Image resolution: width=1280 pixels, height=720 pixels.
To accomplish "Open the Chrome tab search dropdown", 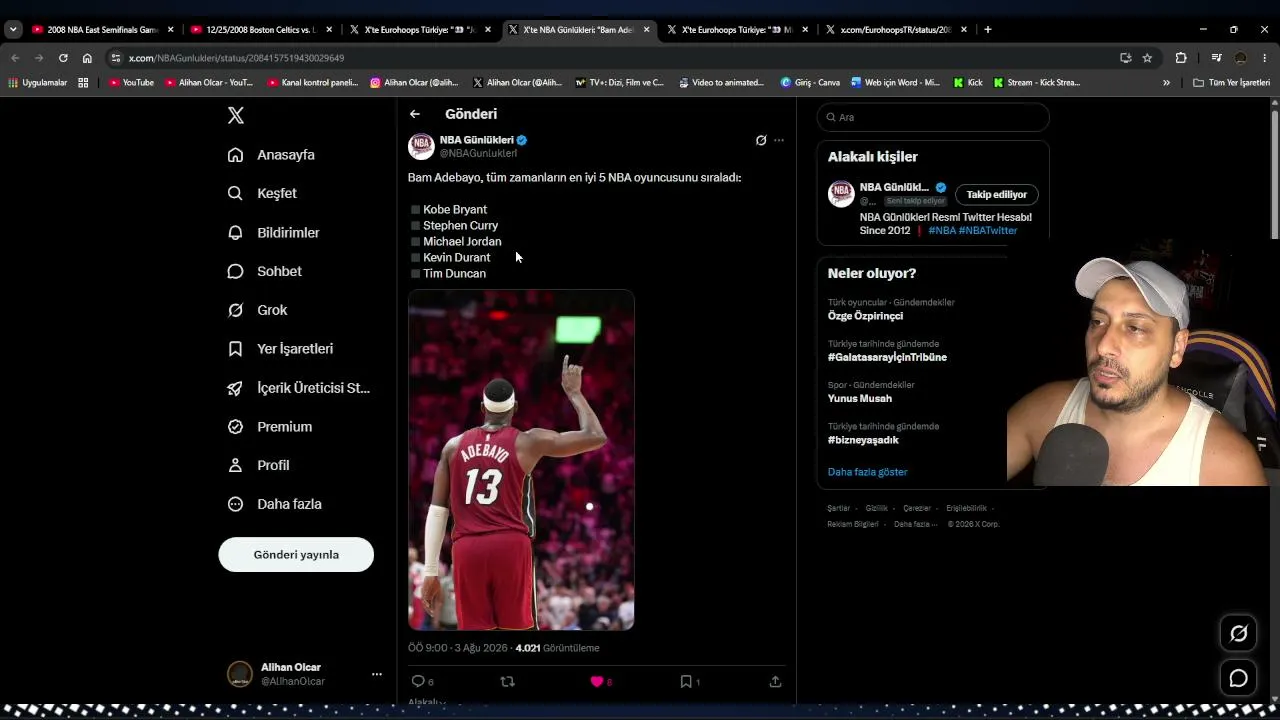I will coord(13,30).
